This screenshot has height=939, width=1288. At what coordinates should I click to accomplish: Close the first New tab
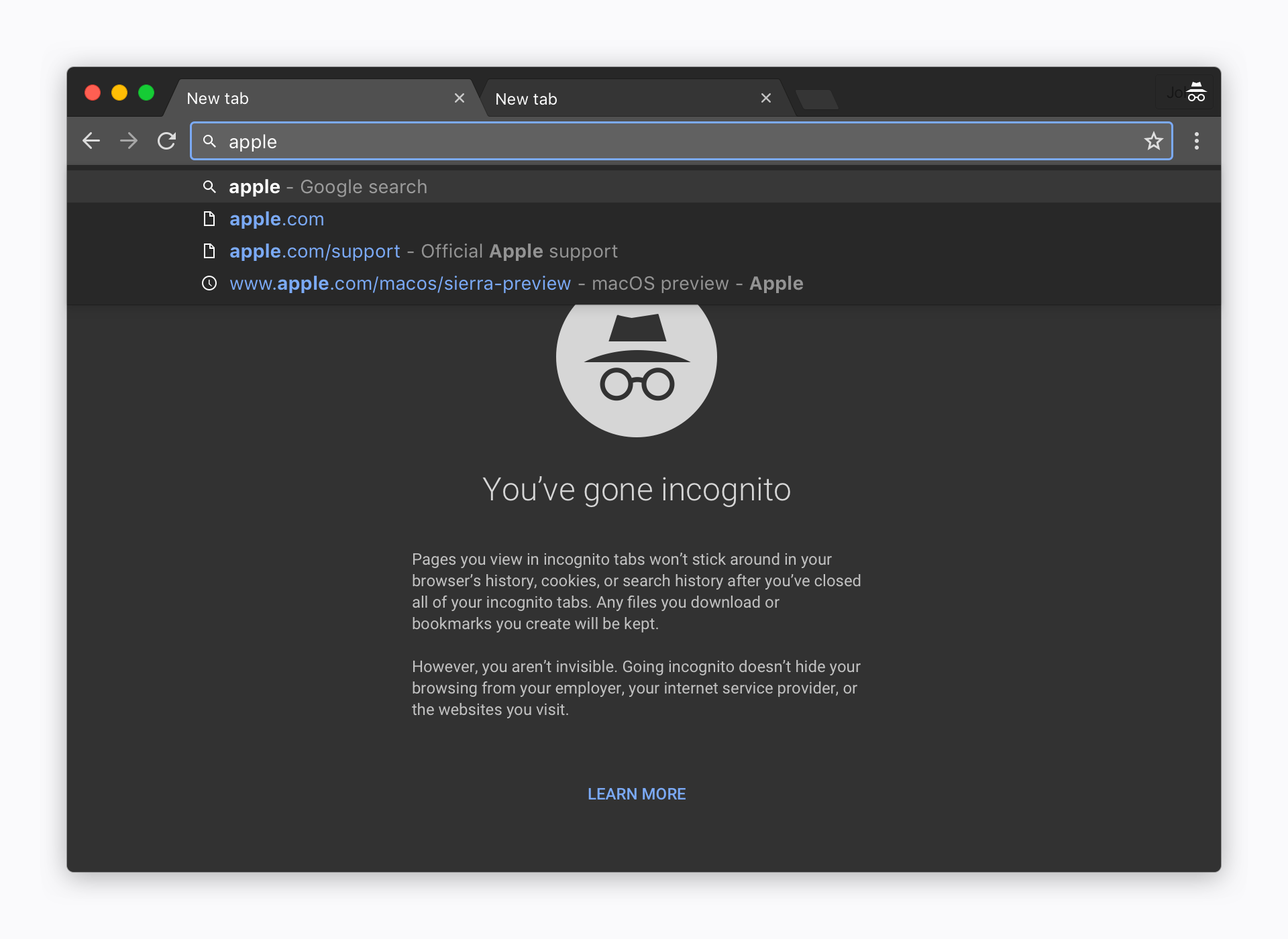tap(460, 98)
